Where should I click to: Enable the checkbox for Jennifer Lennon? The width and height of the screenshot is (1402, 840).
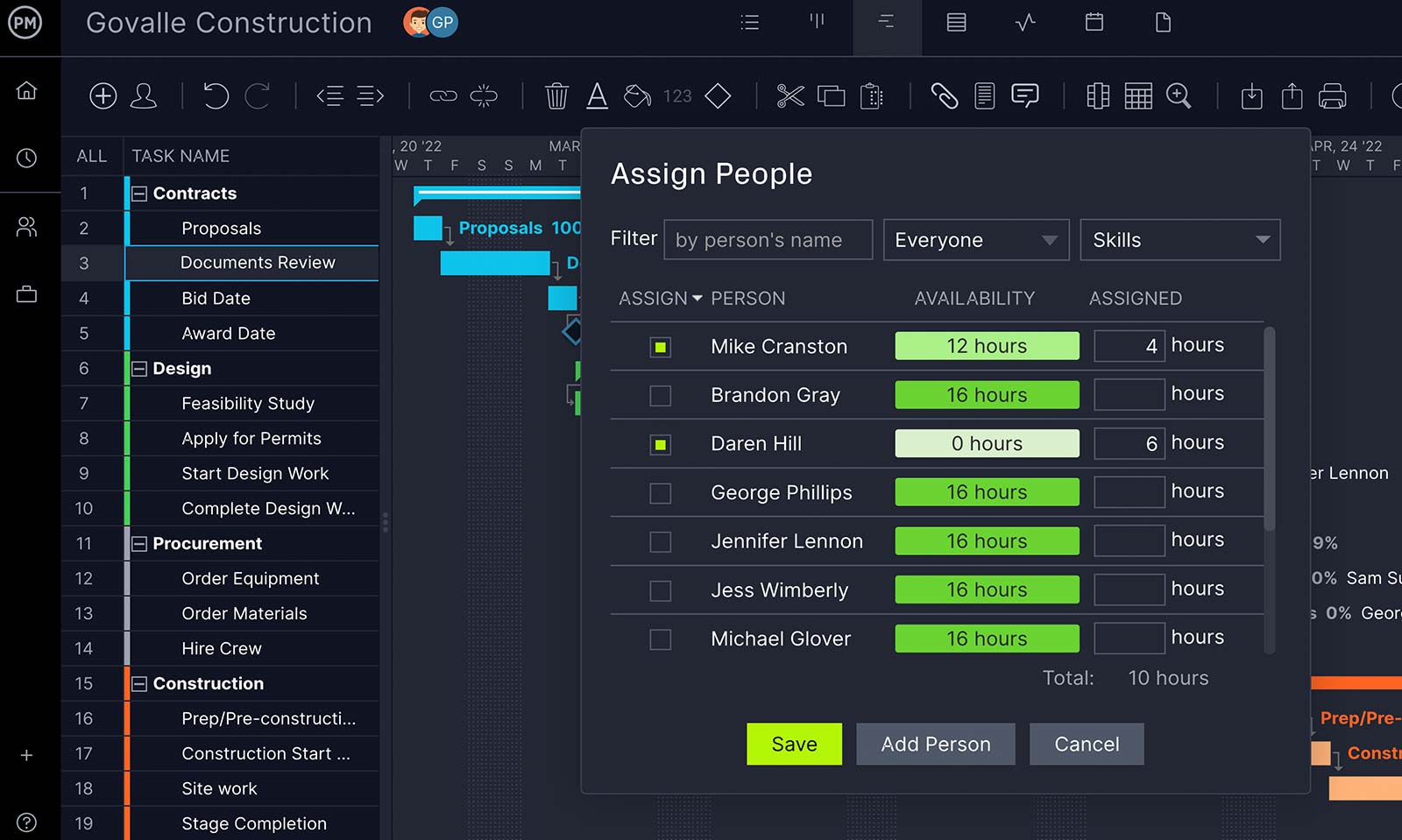tap(660, 541)
